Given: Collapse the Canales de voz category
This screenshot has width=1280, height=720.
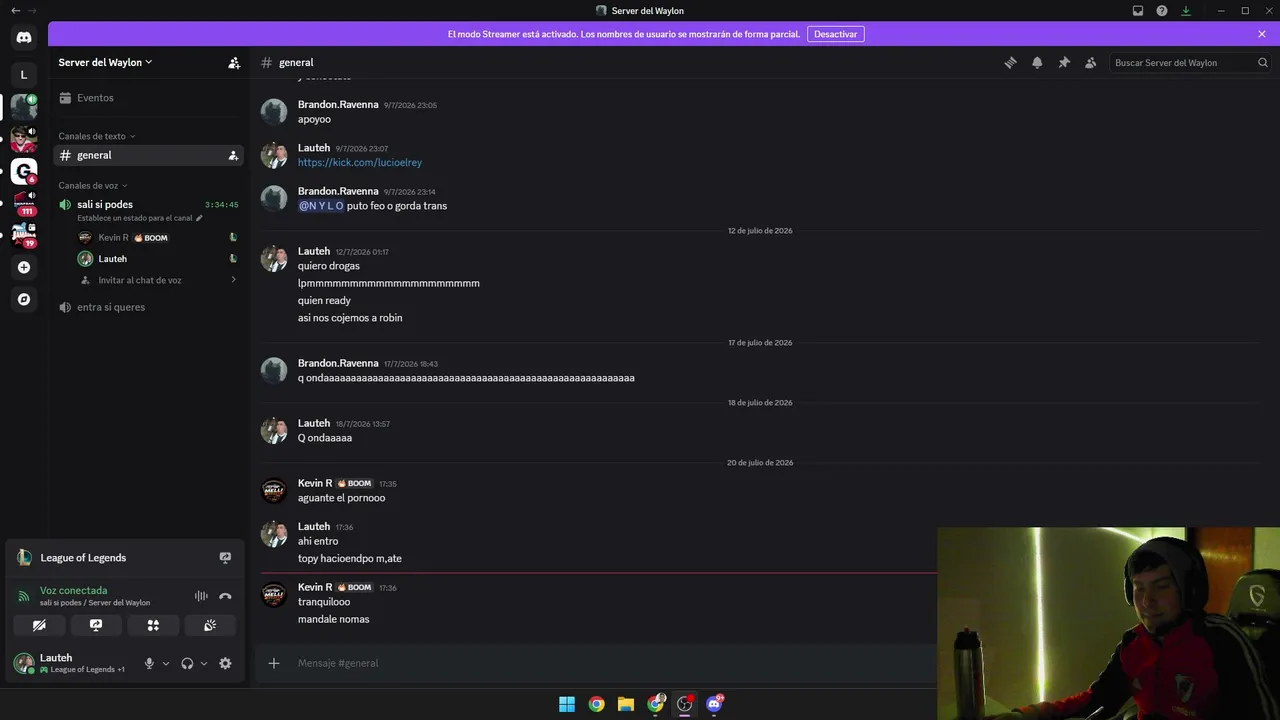Looking at the screenshot, I should point(92,186).
